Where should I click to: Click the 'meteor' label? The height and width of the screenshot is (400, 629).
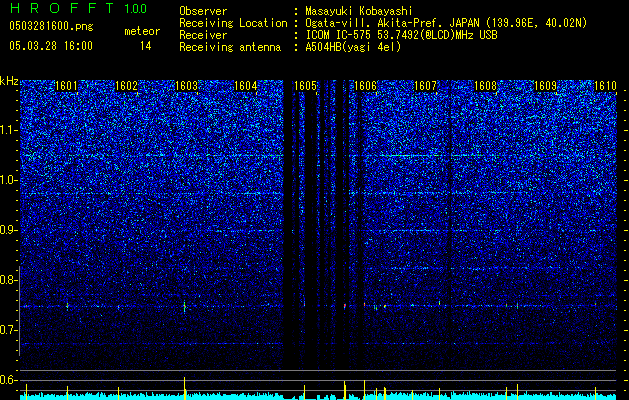click(142, 31)
